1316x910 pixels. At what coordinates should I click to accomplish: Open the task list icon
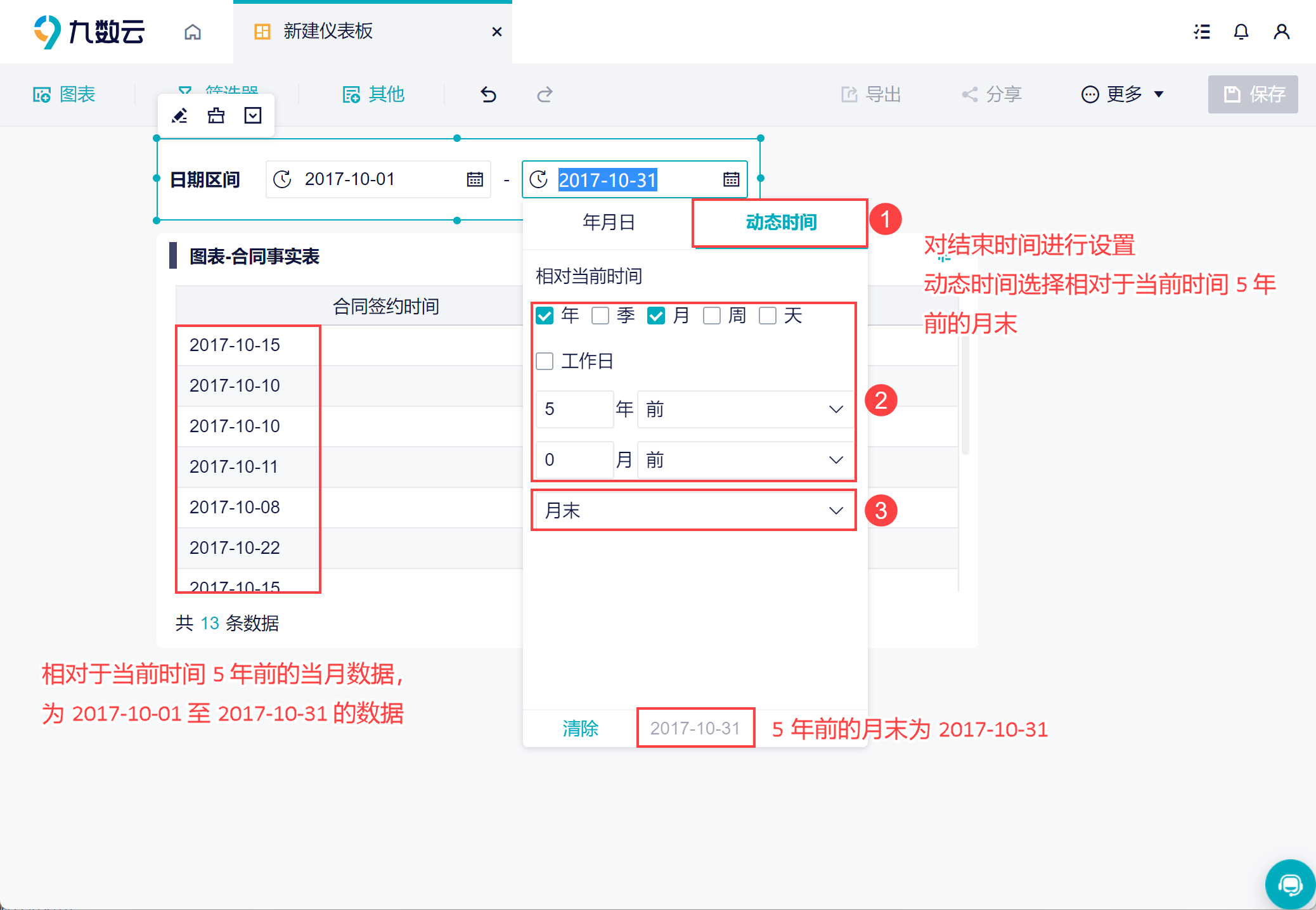(1201, 32)
